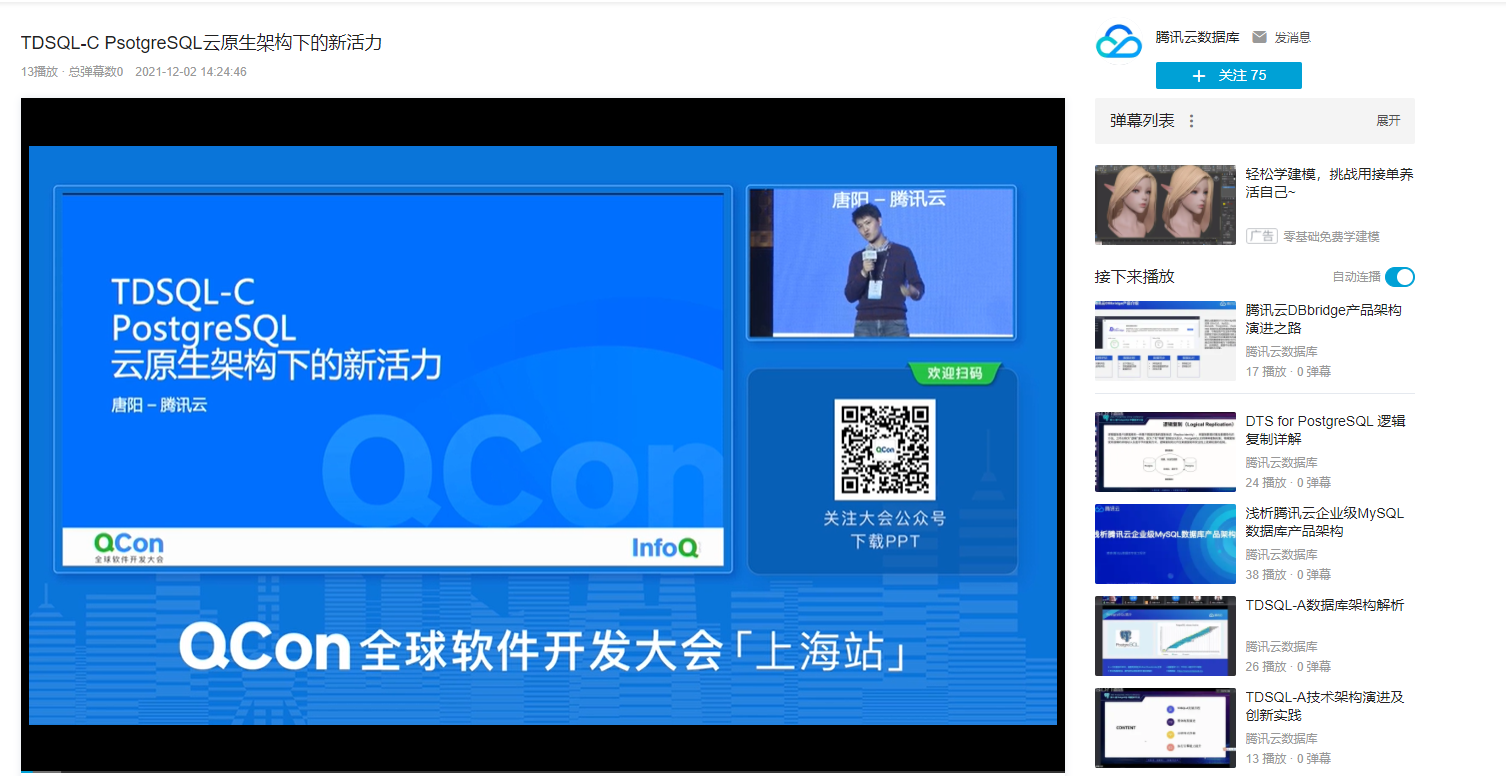
Task: Open the ad title 轻松学建模，挑战用接单养活自己
Action: click(x=1329, y=183)
